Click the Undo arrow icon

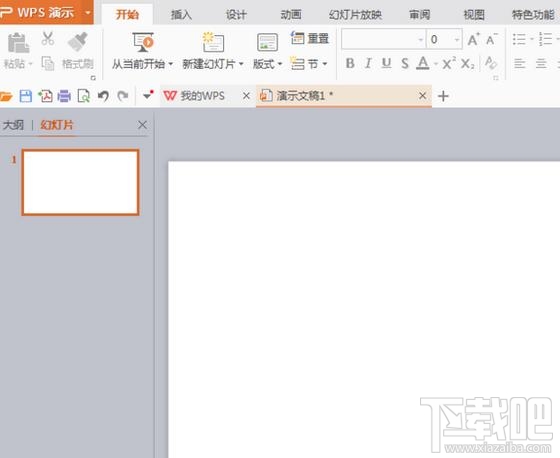pyautogui.click(x=103, y=96)
